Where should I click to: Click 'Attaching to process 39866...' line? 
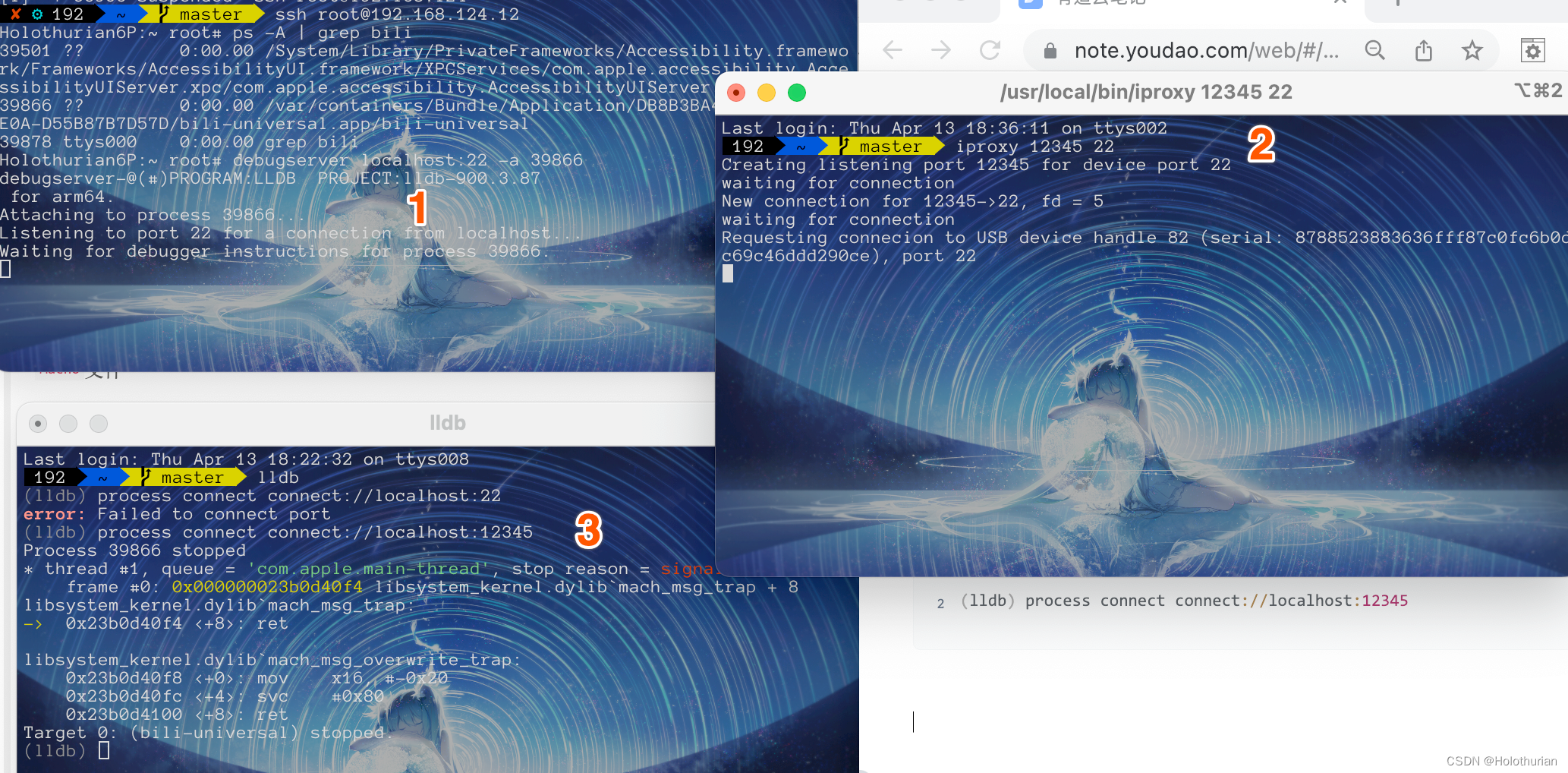coord(152,215)
